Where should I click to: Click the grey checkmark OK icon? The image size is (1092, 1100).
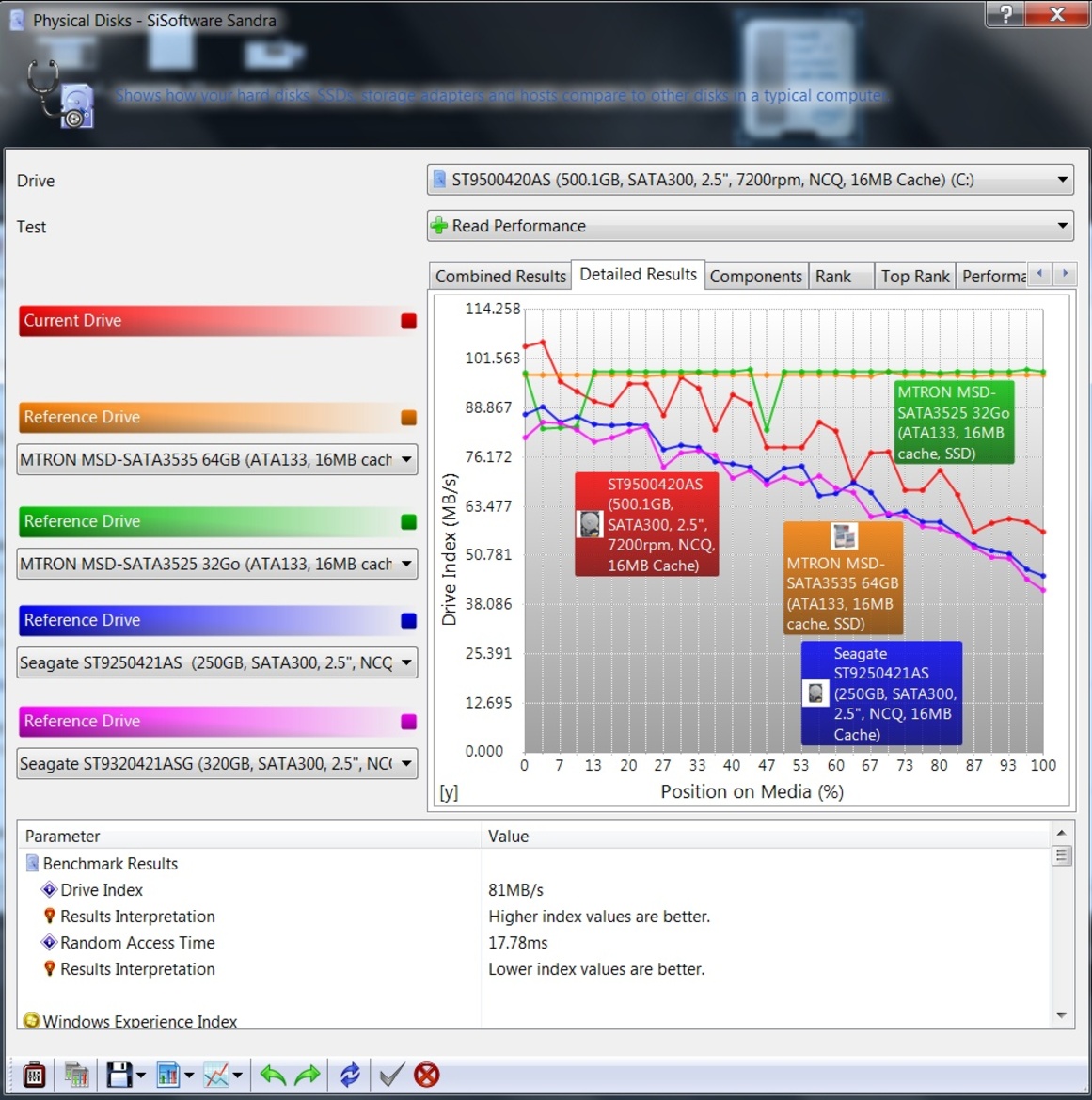click(x=391, y=1074)
